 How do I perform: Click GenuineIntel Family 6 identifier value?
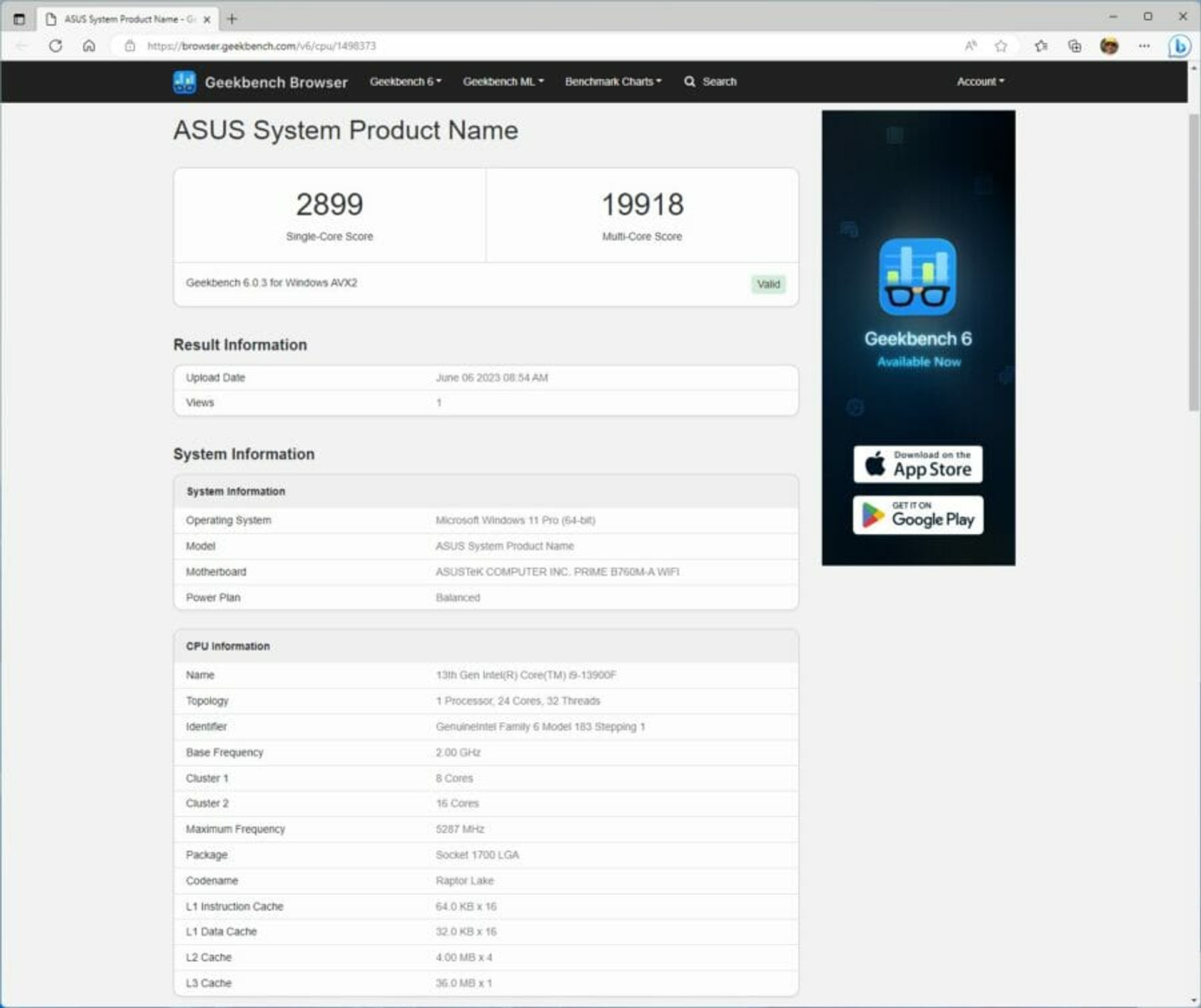click(540, 726)
